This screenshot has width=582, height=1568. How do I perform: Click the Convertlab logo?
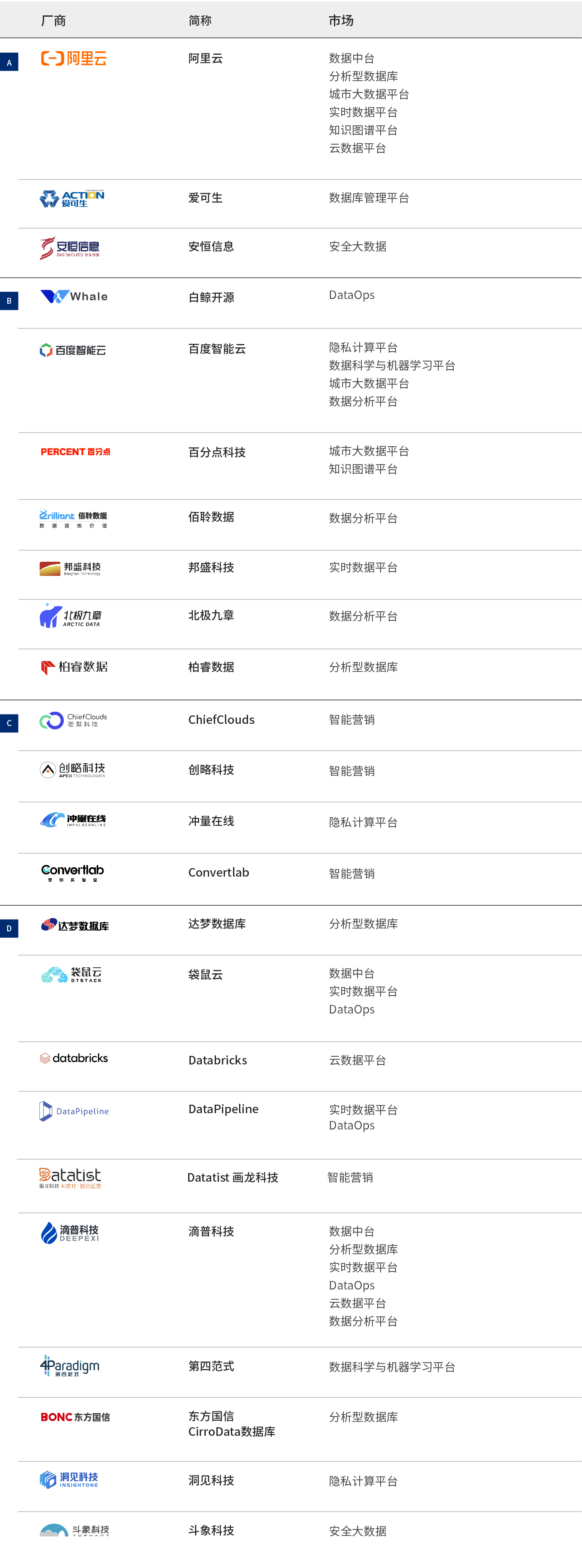point(72,872)
